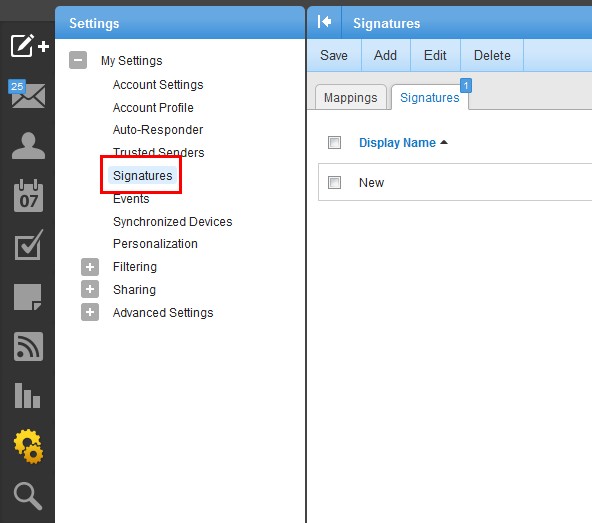
Task: Expand the Advanced Settings section
Action: point(90,312)
